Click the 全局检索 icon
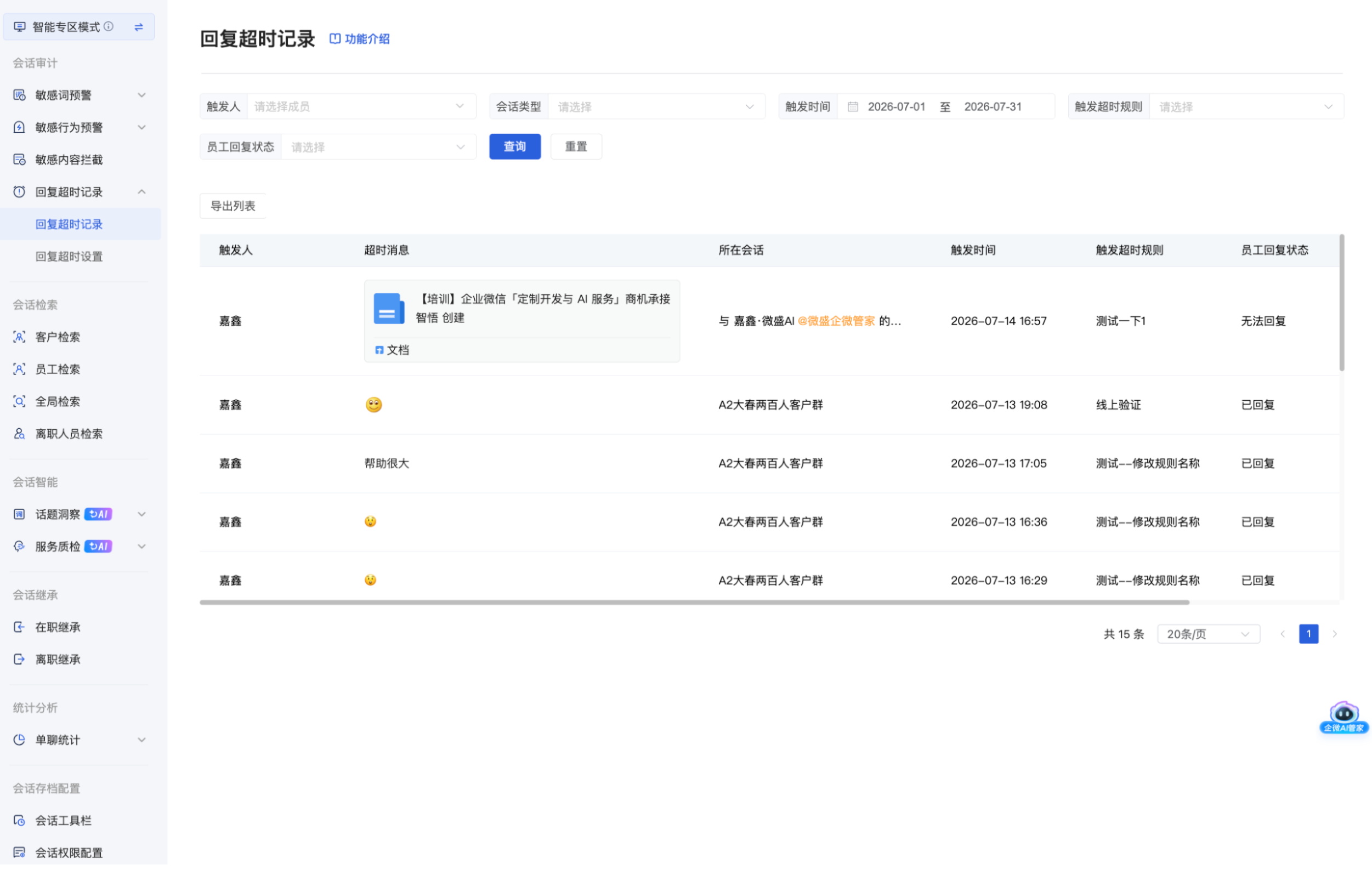This screenshot has width=1372, height=869. pyautogui.click(x=19, y=402)
